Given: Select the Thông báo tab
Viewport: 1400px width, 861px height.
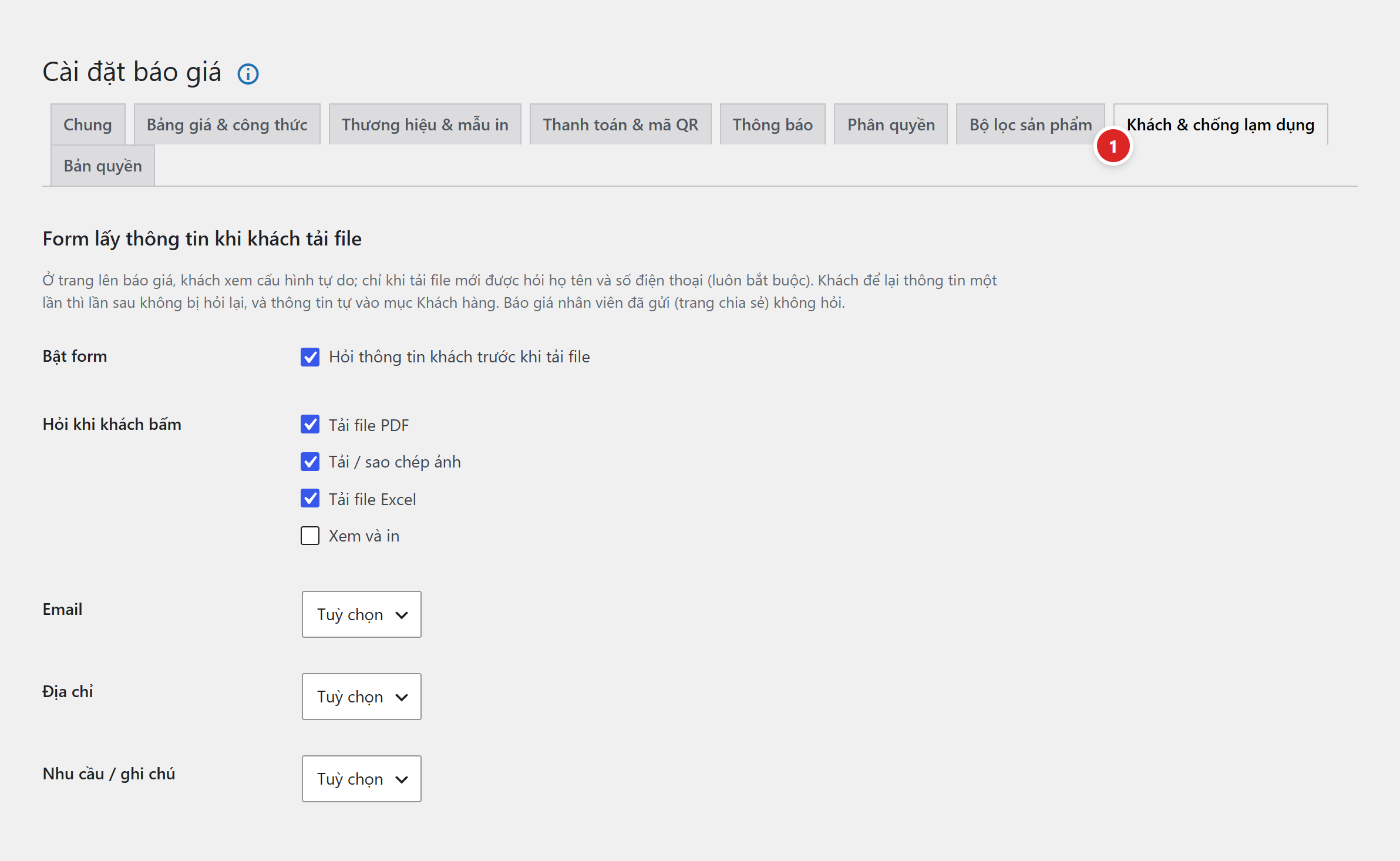Looking at the screenshot, I should [772, 125].
